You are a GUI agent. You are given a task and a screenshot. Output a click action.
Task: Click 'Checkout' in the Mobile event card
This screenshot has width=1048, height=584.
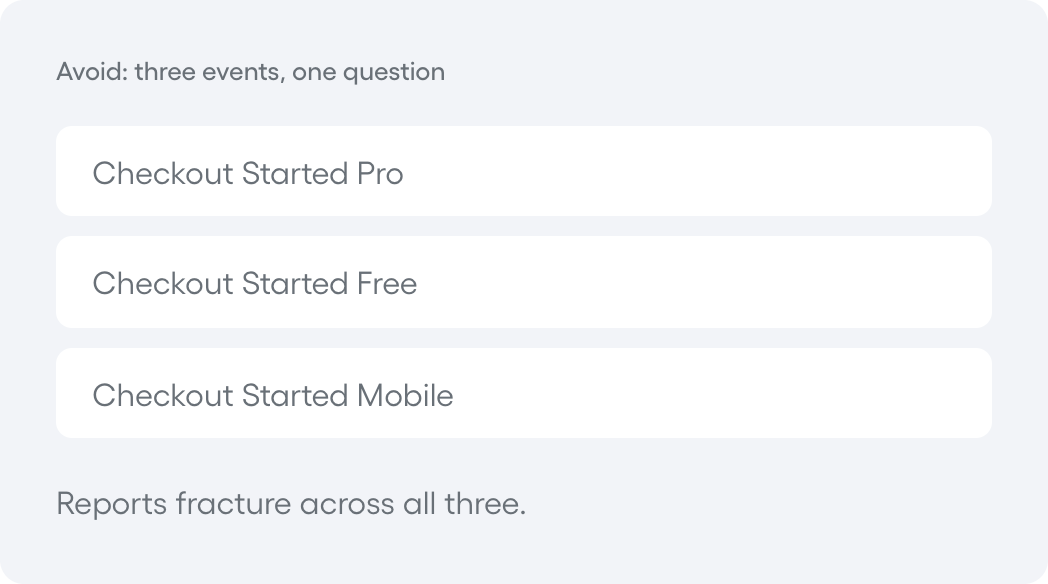coord(162,396)
